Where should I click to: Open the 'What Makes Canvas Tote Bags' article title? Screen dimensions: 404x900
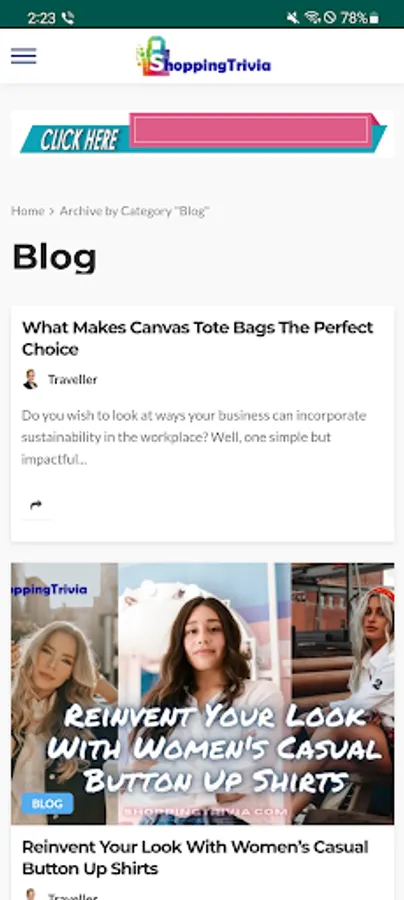tap(198, 338)
